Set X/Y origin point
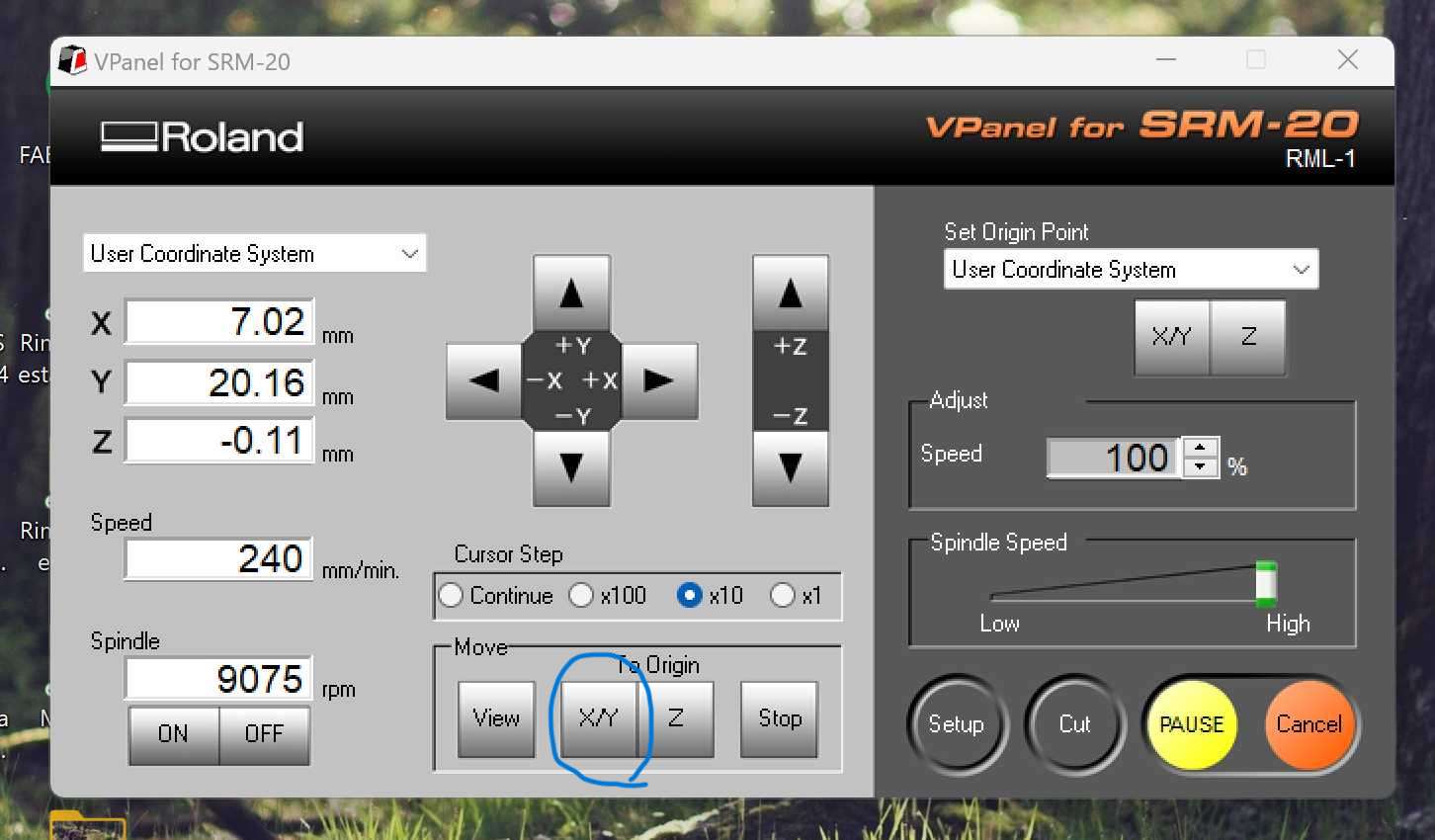Screen dimensions: 1435x840 [x=1172, y=337]
